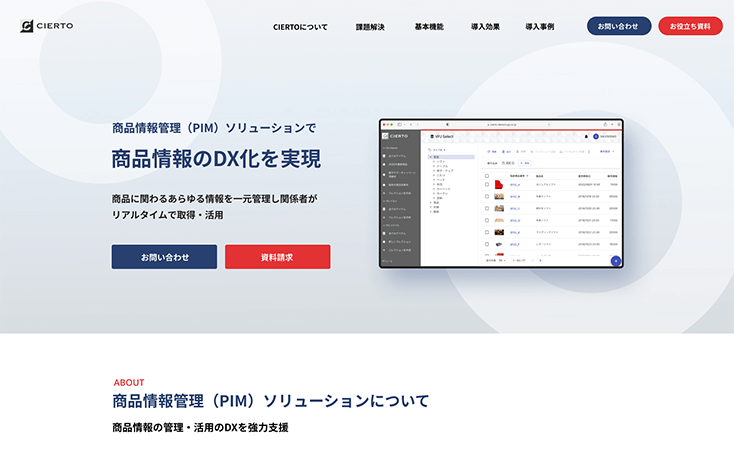Click the red sofa product thumbnail
The height and width of the screenshot is (454, 734).
[499, 185]
